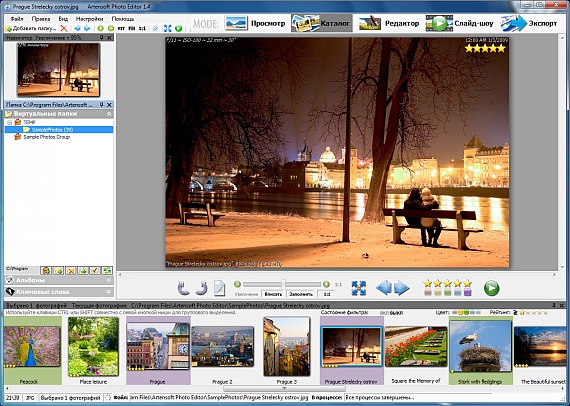Click the Вписать fit button

(x=273, y=294)
